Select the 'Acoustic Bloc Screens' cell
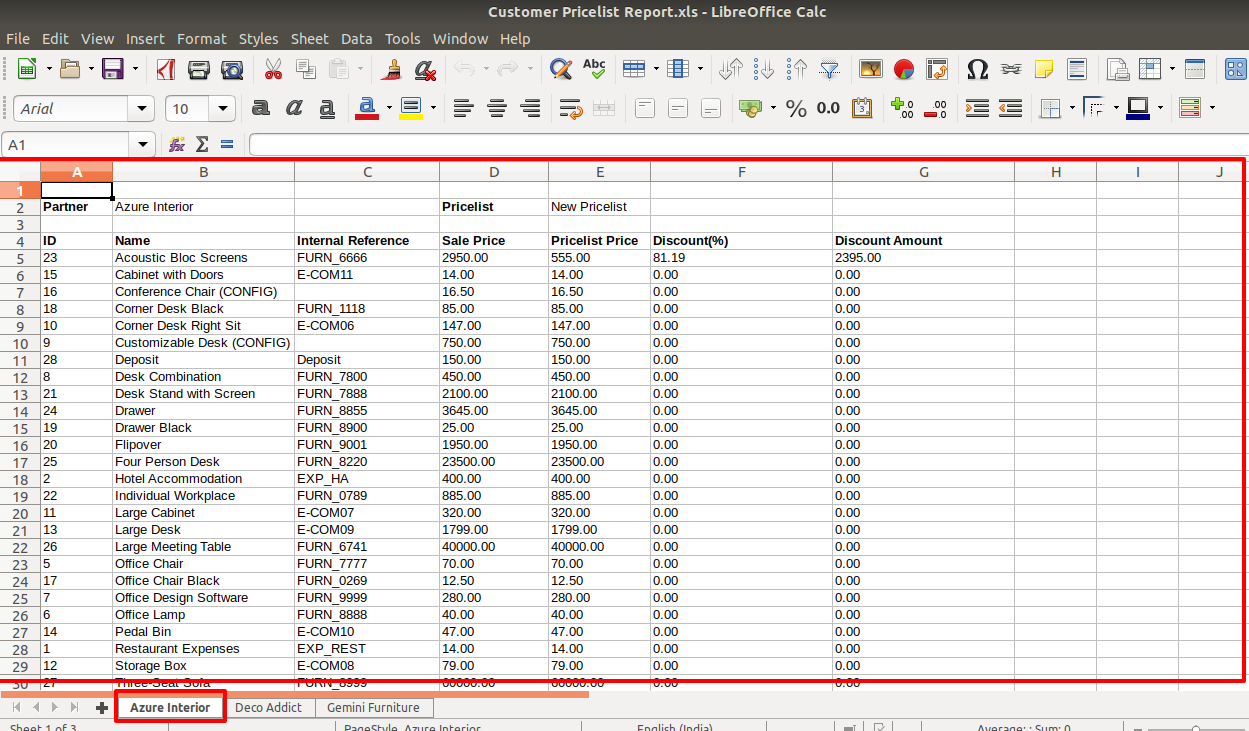The image size is (1249, 731). (204, 258)
